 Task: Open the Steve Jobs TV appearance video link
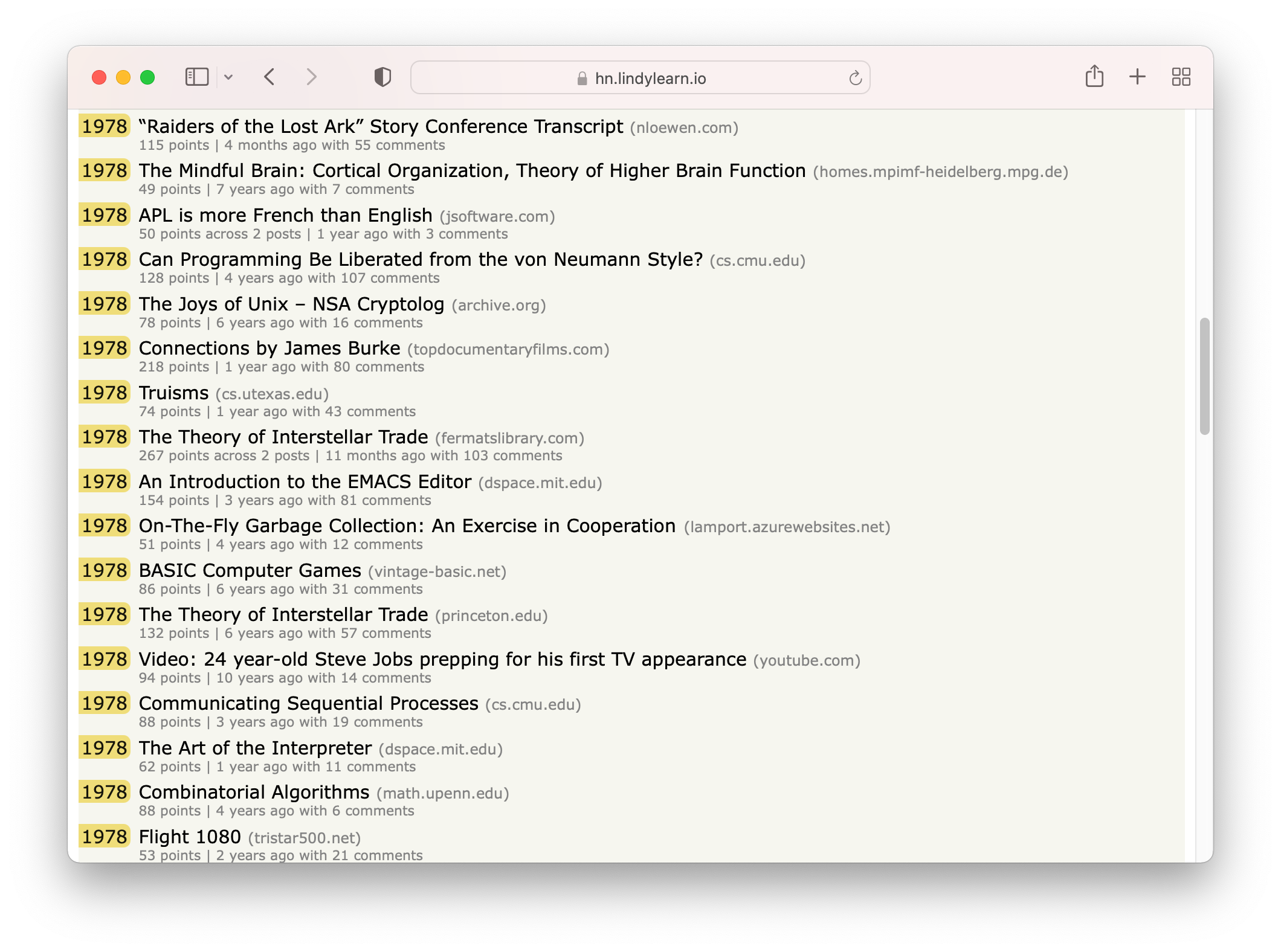click(441, 660)
